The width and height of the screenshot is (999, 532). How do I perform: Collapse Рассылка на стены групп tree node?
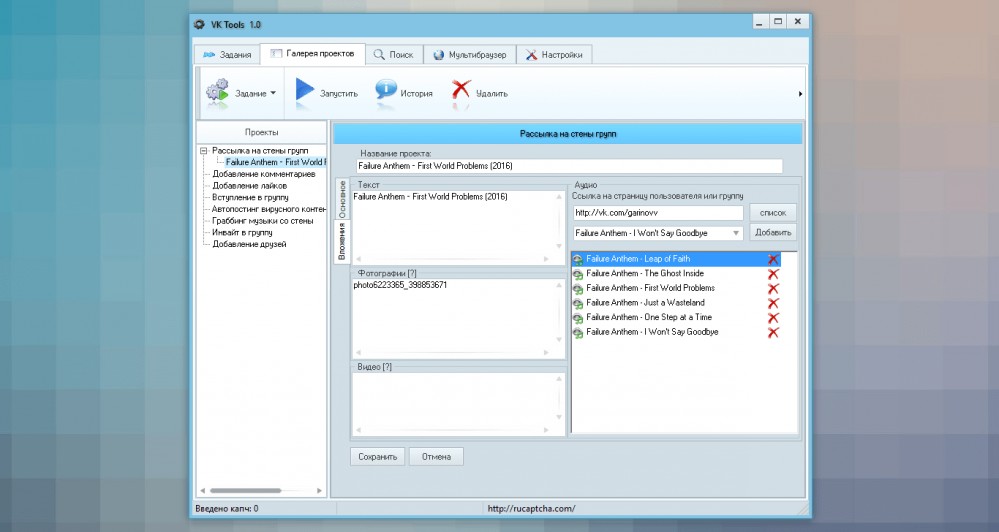click(x=204, y=151)
